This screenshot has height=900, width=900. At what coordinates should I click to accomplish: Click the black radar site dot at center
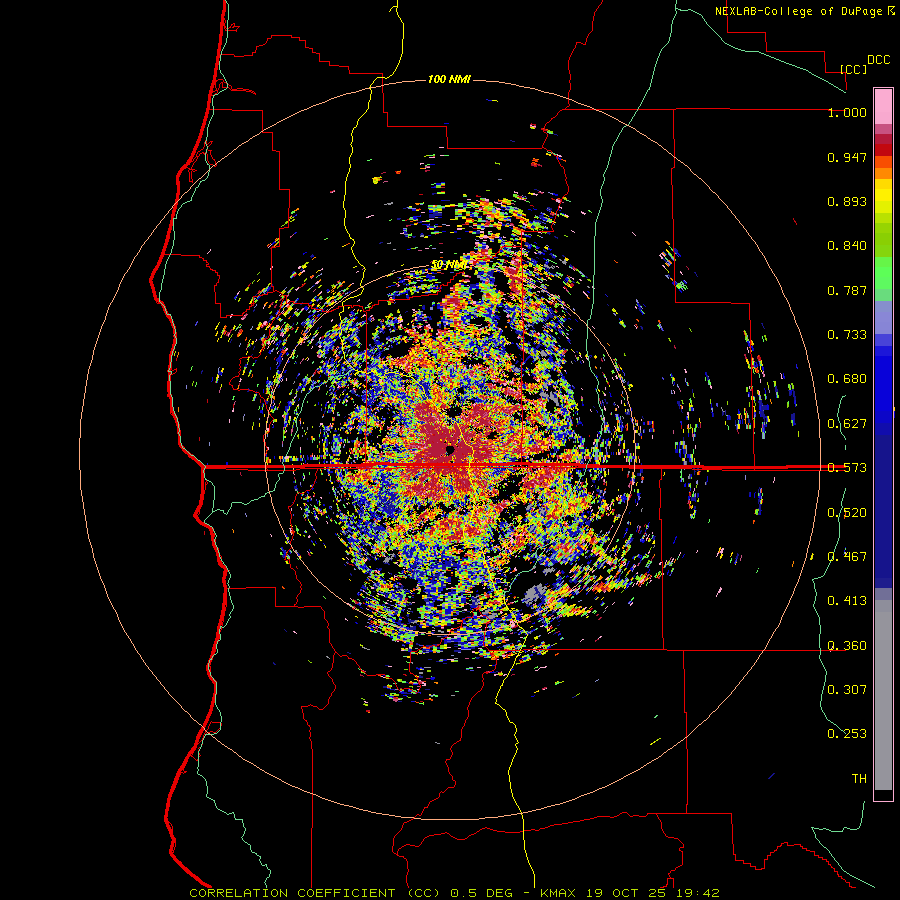tap(450, 450)
